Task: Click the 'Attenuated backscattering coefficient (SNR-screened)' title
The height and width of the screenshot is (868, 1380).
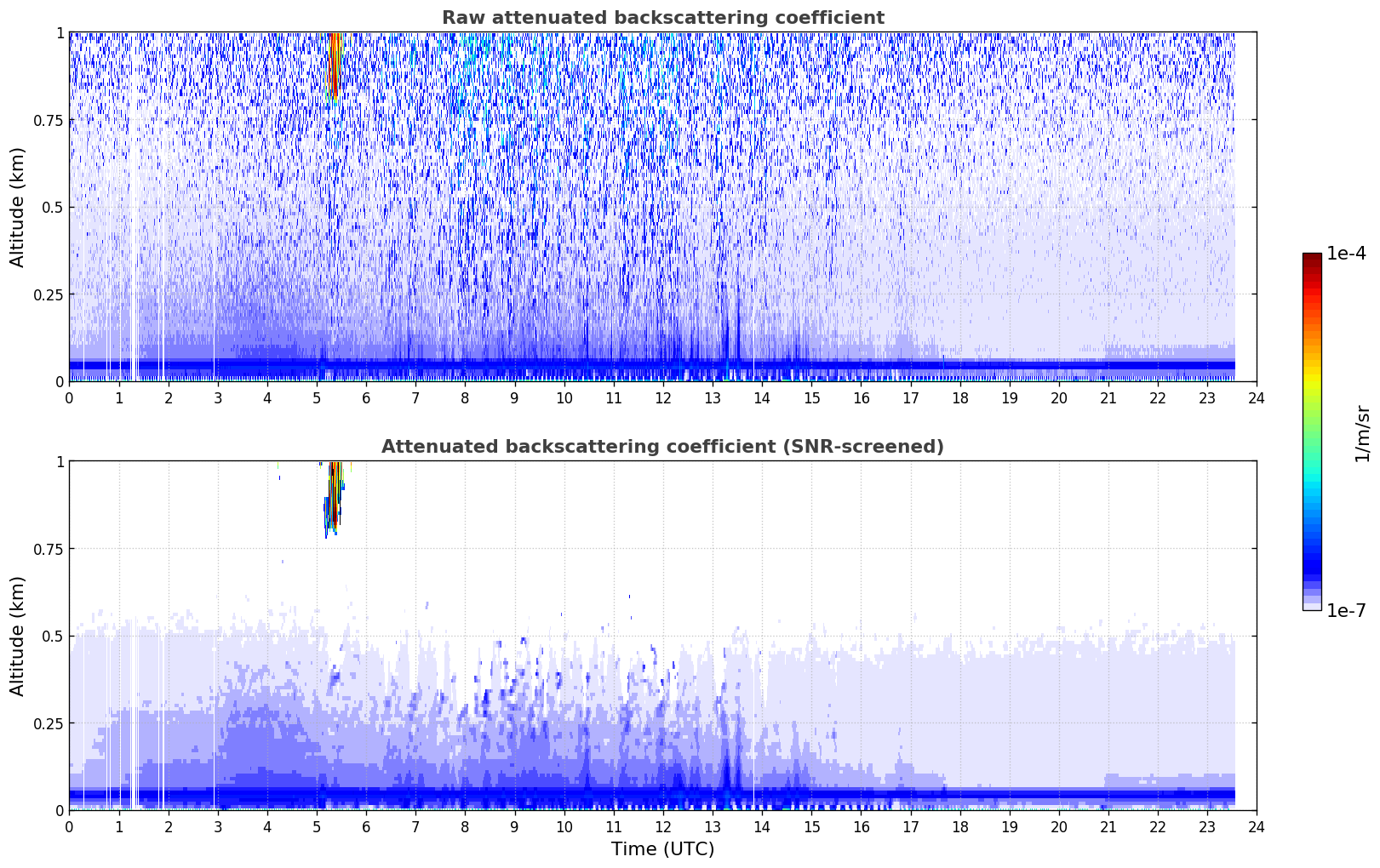Action: tap(662, 447)
